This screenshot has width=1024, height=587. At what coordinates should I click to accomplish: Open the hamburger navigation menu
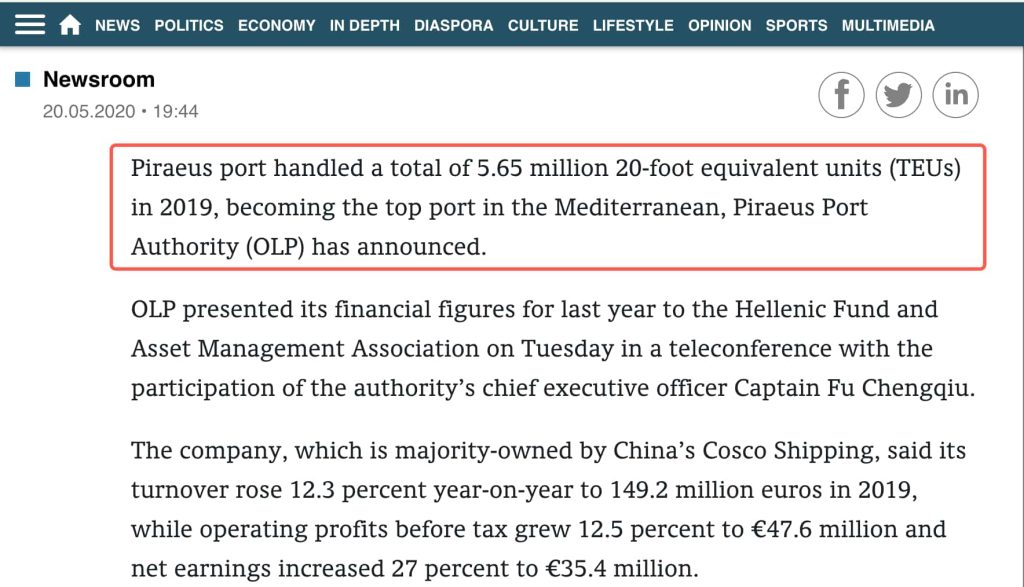pos(30,25)
